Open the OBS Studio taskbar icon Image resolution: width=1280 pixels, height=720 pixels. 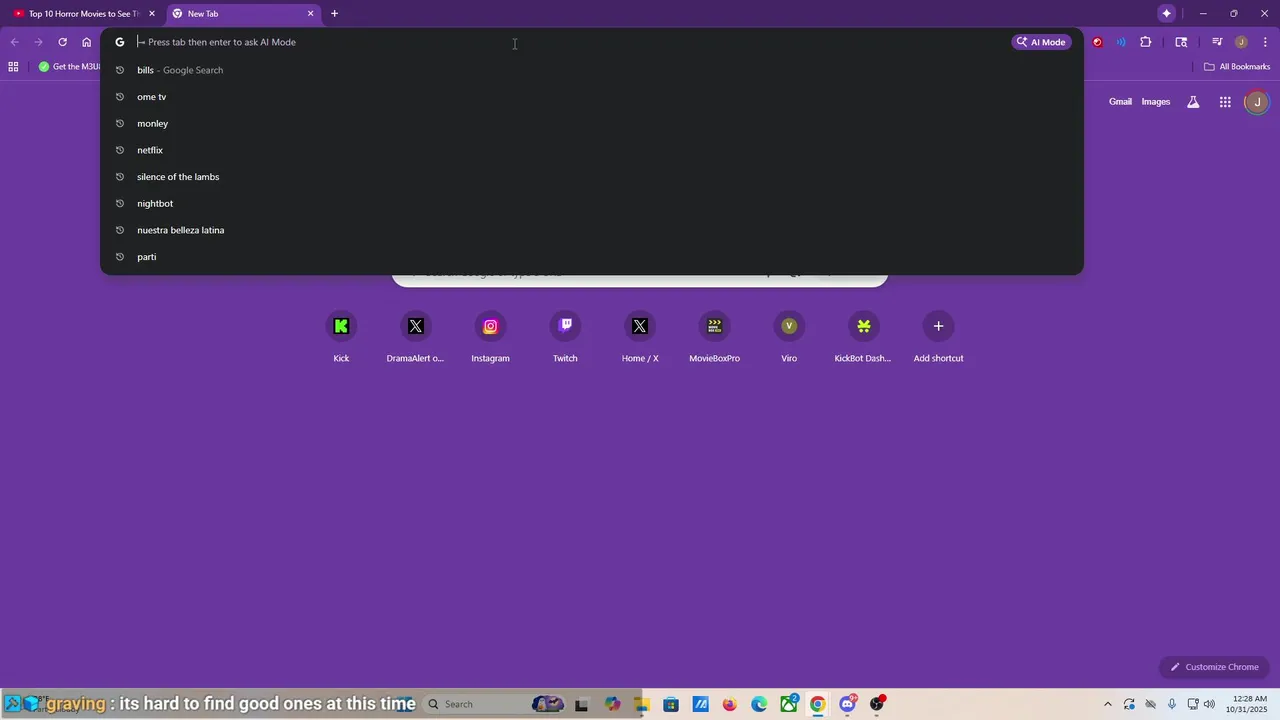point(877,704)
